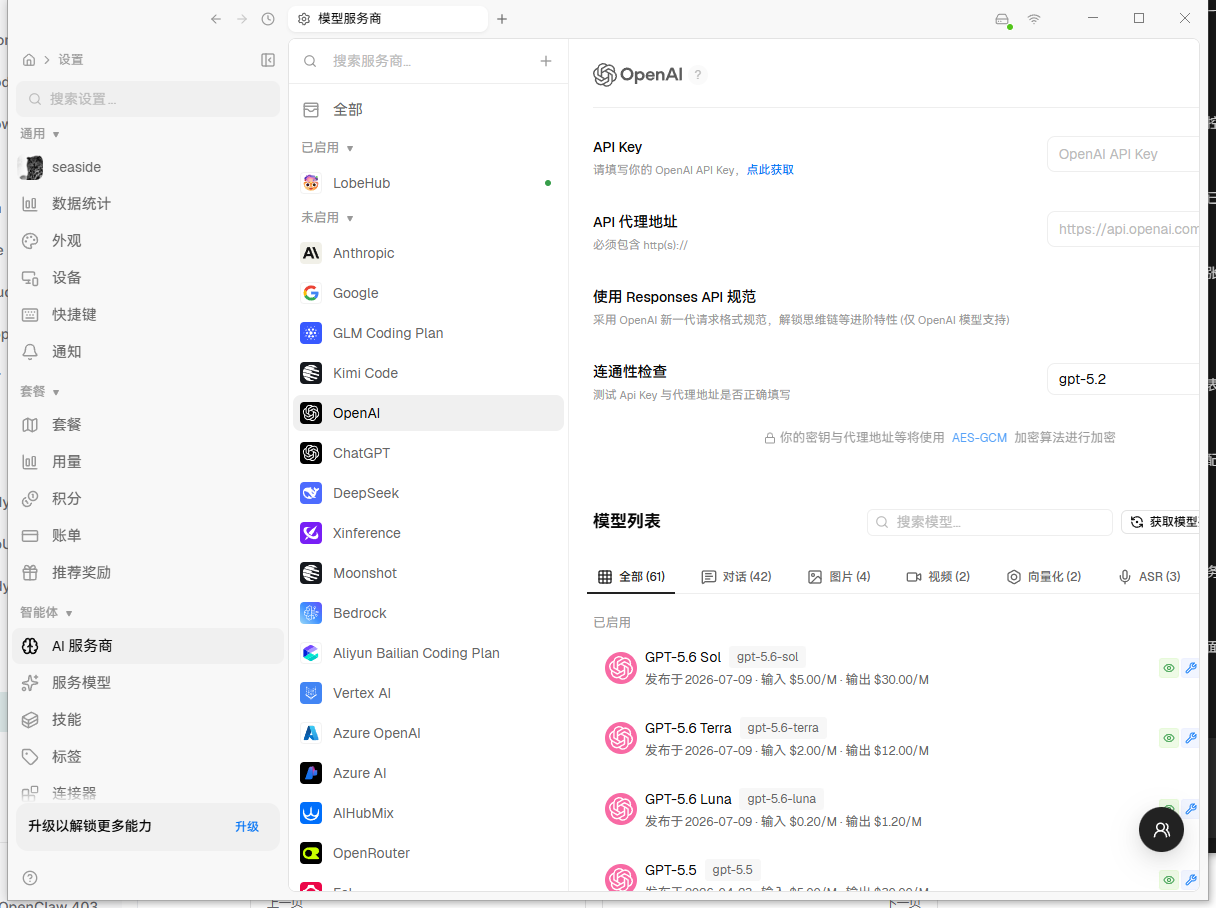Viewport: 1216px width, 908px height.
Task: Open wrench settings for GPT-5.6 Sol
Action: (x=1190, y=668)
